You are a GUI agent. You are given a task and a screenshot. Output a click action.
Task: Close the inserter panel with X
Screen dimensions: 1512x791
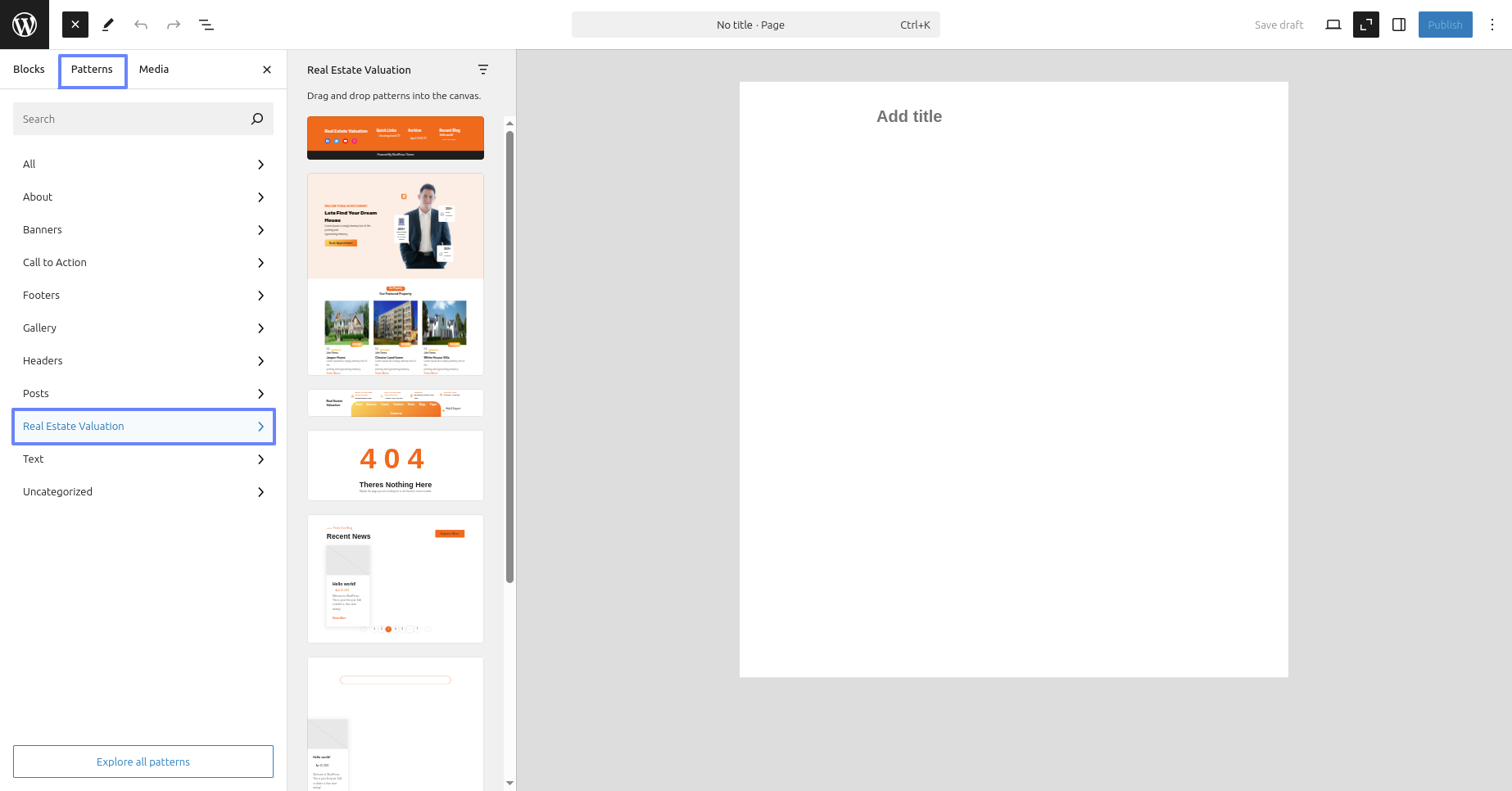point(267,70)
